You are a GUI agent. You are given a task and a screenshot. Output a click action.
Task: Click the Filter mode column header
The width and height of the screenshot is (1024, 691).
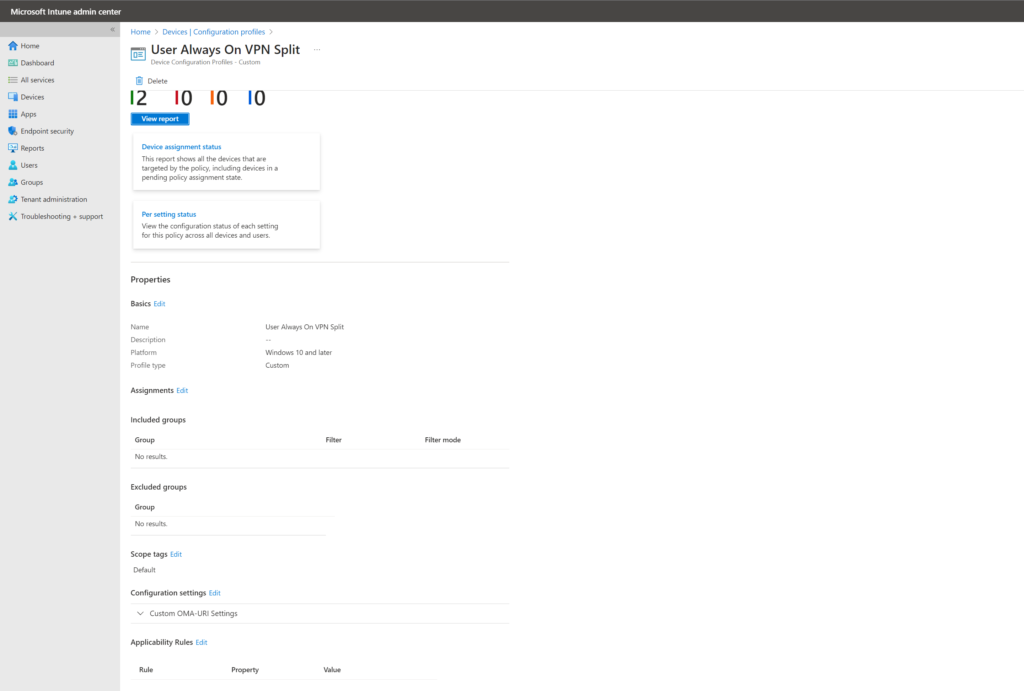(443, 440)
